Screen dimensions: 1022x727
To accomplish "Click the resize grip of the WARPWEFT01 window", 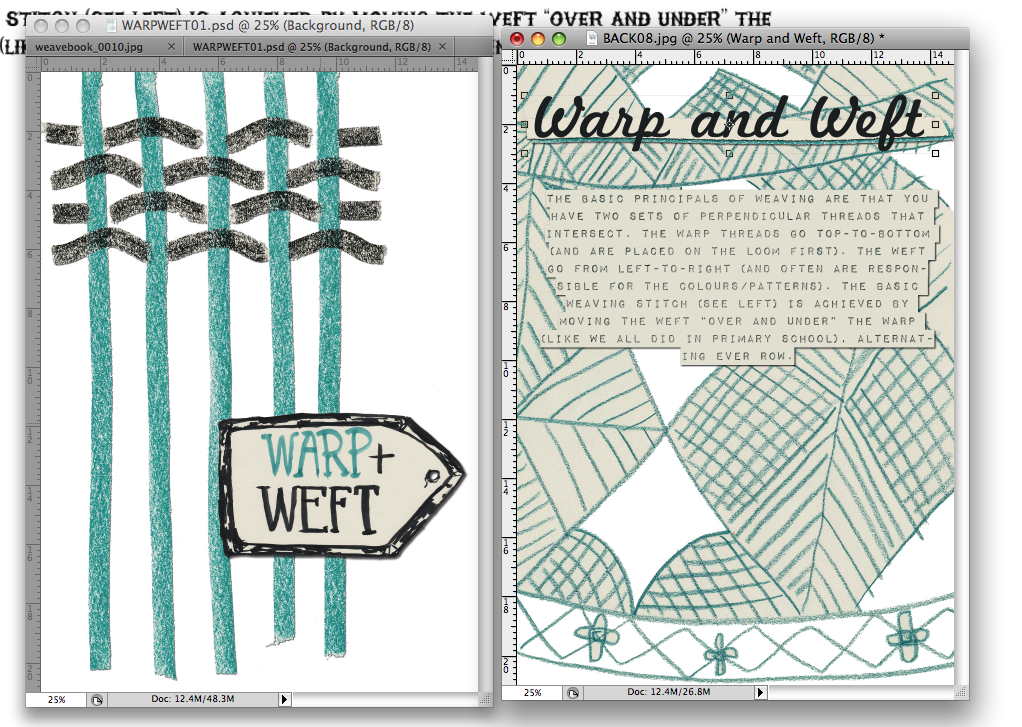I will (x=485, y=699).
